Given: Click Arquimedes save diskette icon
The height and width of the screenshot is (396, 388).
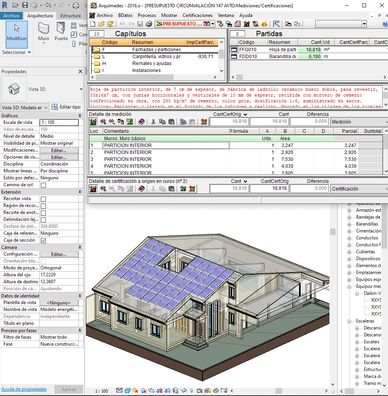Looking at the screenshot, I should click(x=140, y=24).
